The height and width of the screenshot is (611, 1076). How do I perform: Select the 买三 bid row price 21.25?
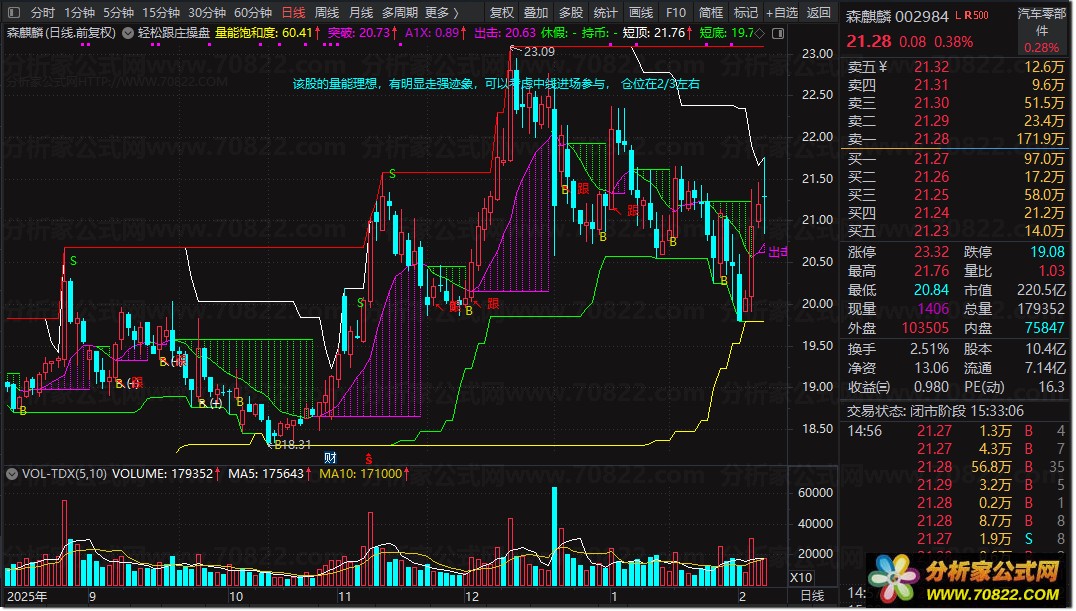pos(932,195)
